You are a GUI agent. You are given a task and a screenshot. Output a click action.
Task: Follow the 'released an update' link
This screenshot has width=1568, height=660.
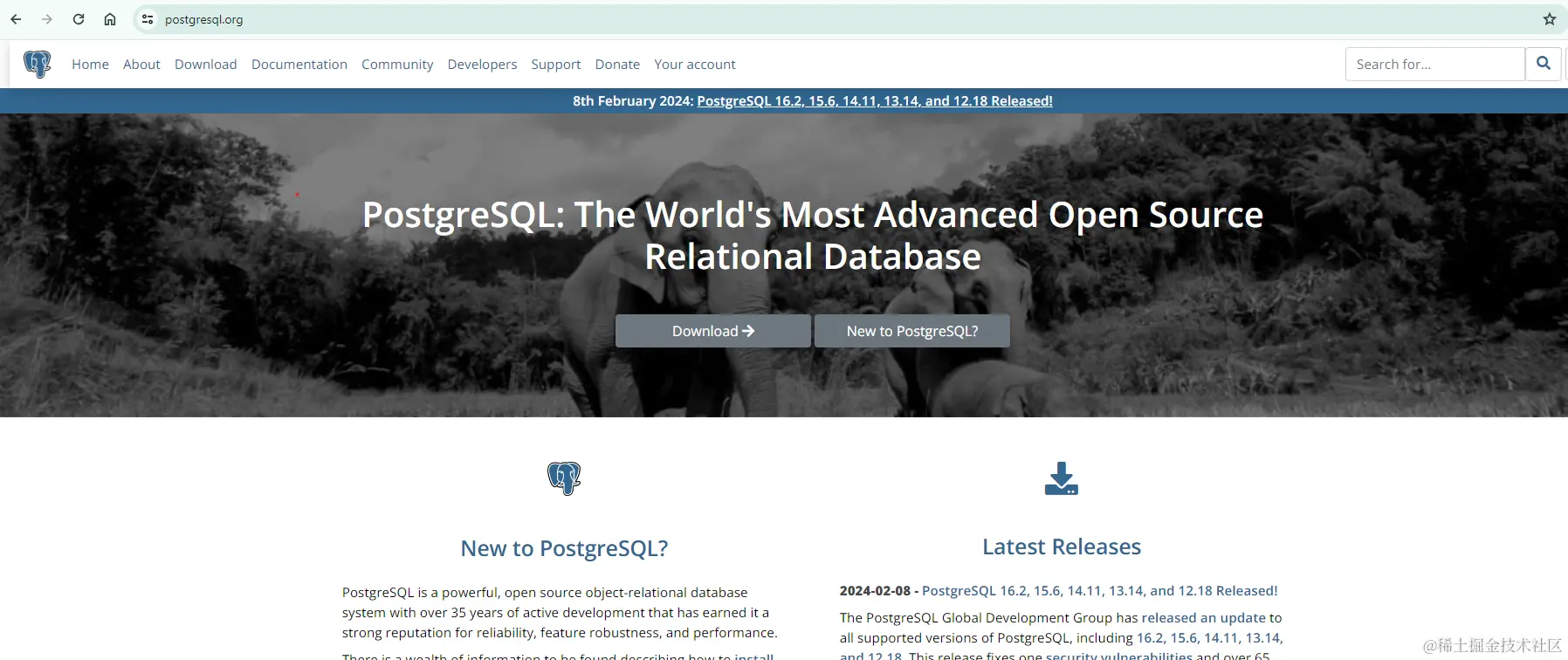(1204, 618)
